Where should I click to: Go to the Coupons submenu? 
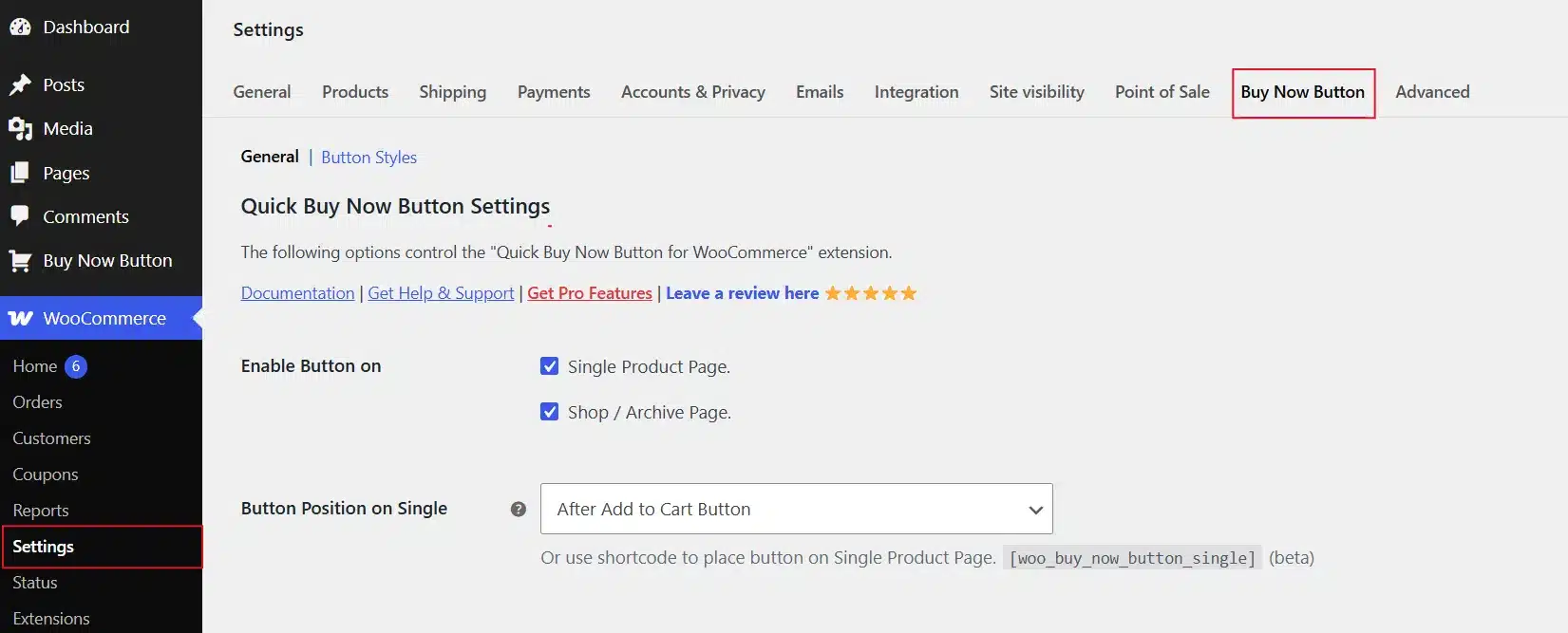click(x=45, y=475)
